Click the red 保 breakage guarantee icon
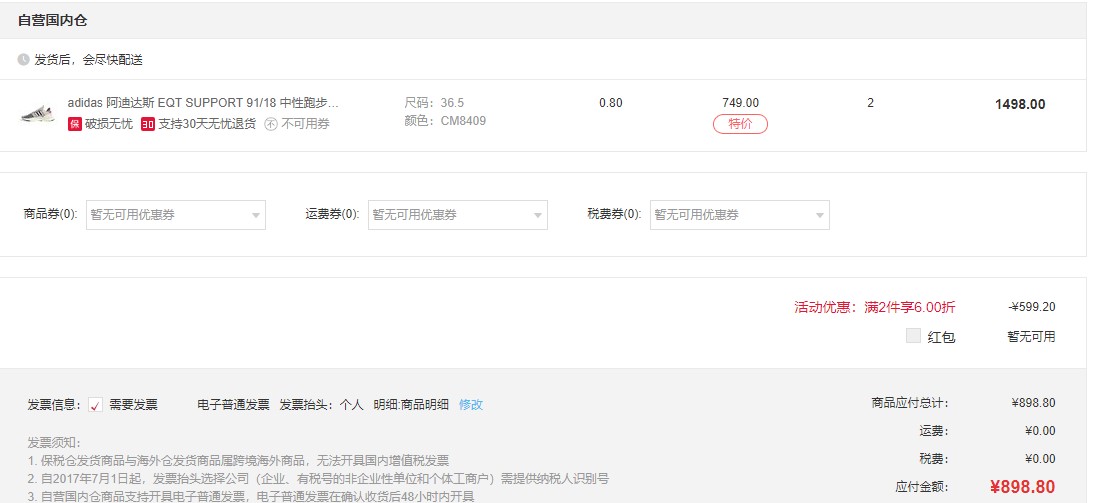This screenshot has width=1108, height=503. (x=75, y=124)
